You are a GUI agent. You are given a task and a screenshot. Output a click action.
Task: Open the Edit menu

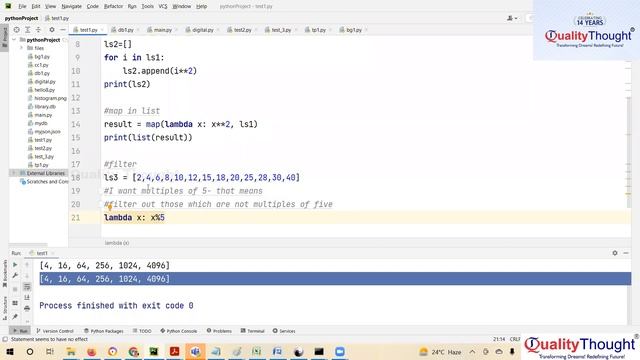click(x=36, y=7)
